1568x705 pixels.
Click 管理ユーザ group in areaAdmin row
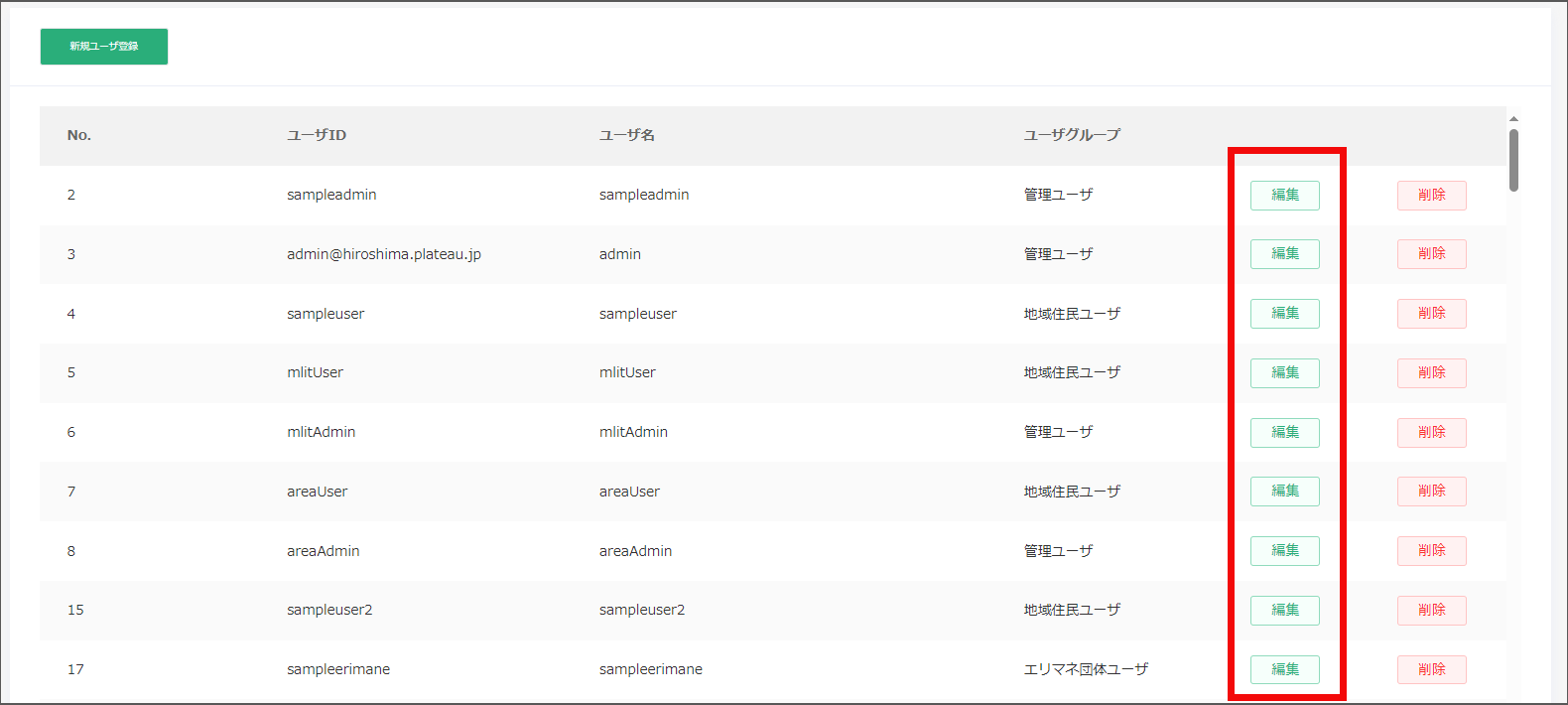(x=1058, y=551)
